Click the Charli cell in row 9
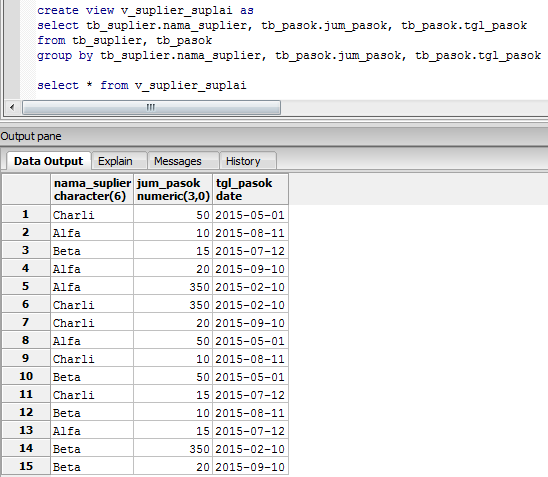 click(x=92, y=358)
